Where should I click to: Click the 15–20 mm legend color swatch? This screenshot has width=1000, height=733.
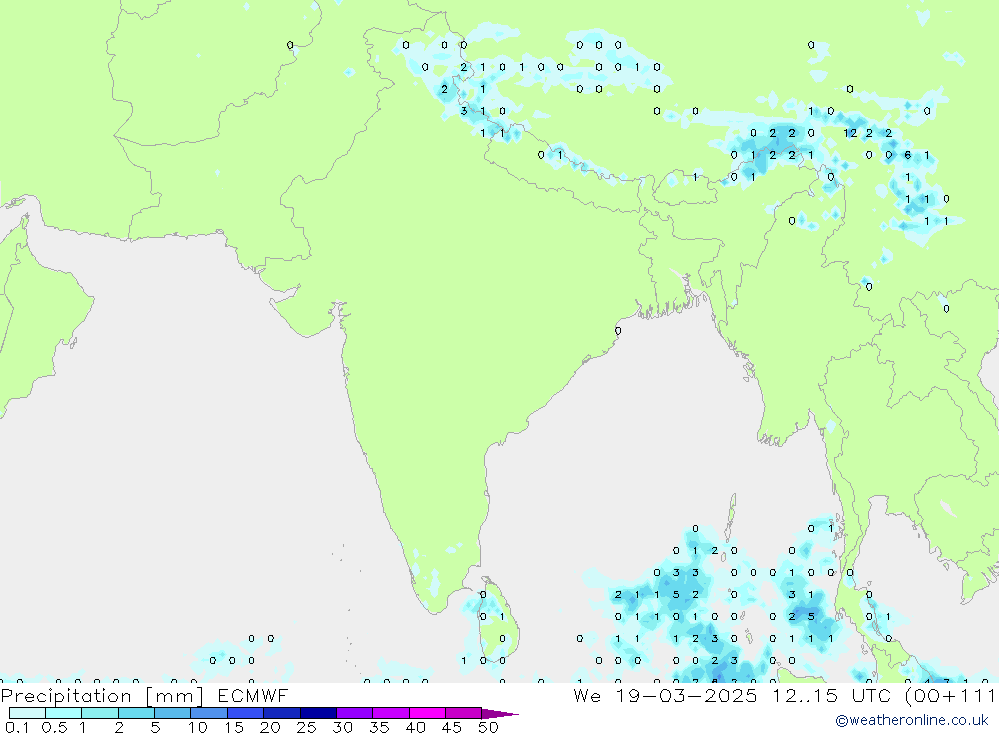coord(246,713)
